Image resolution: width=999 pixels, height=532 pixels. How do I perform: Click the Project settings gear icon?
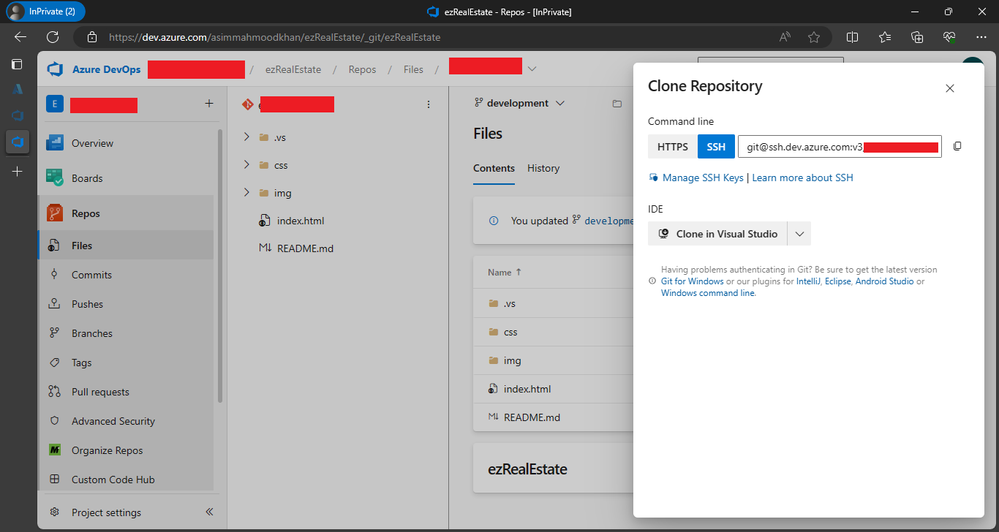pos(55,512)
